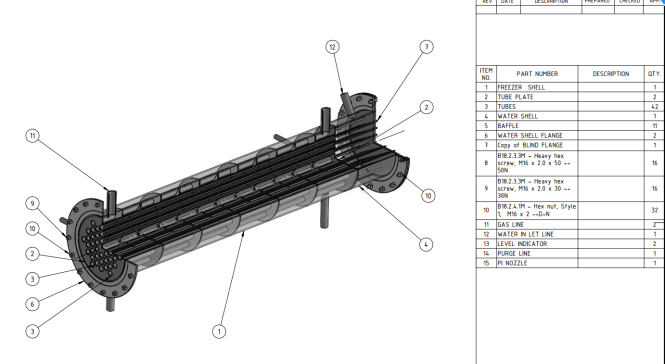The height and width of the screenshot is (364, 665).
Task: Click balloon callout number 9
Action: (33, 203)
